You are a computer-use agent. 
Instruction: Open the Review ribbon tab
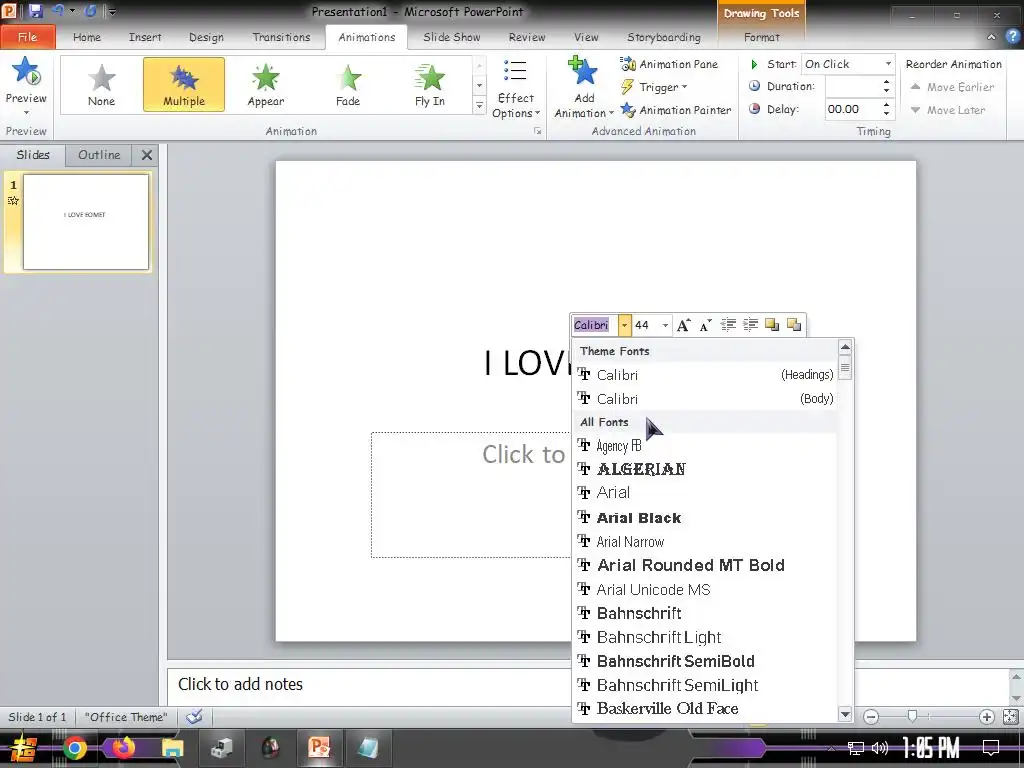pyautogui.click(x=527, y=37)
